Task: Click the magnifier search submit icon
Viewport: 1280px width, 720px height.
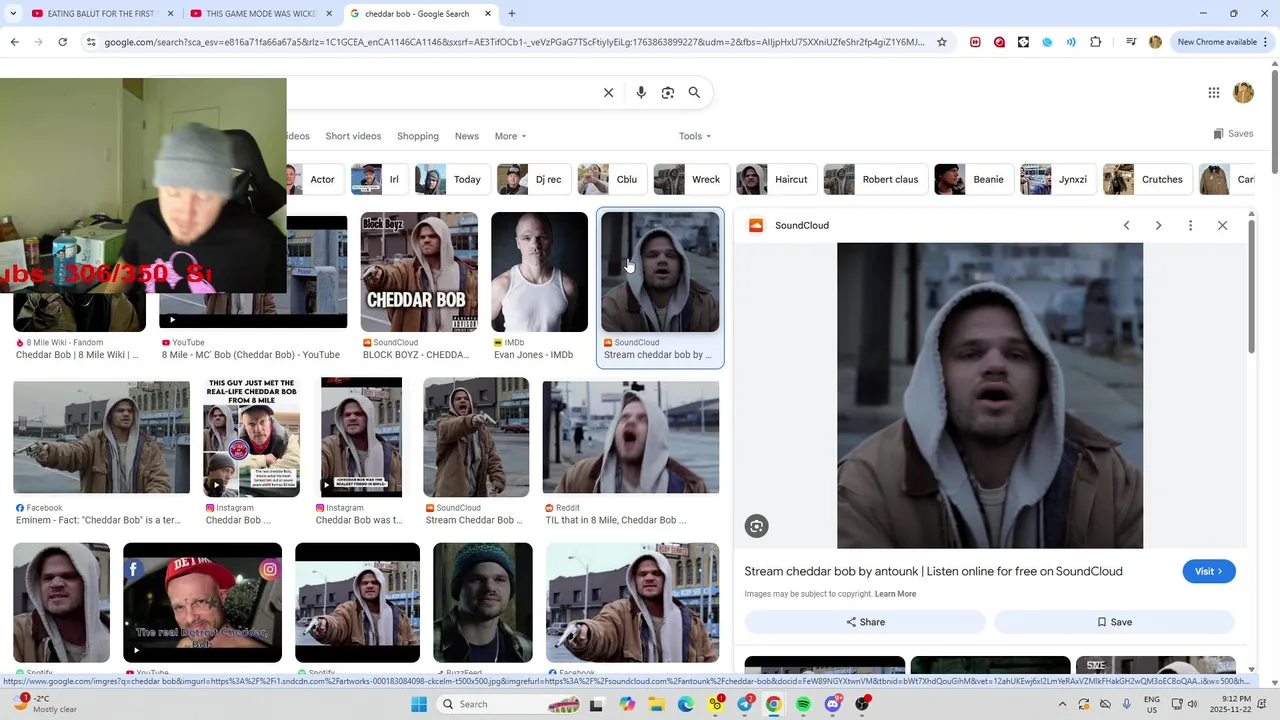Action: pyautogui.click(x=694, y=93)
